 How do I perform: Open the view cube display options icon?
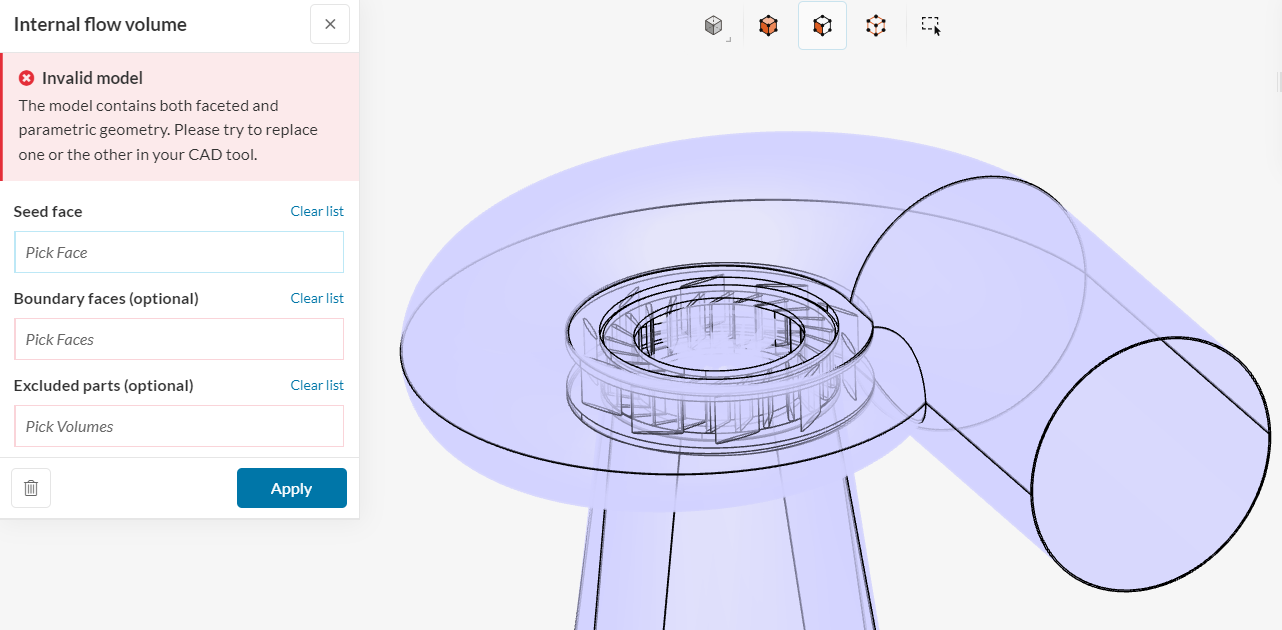[x=714, y=25]
